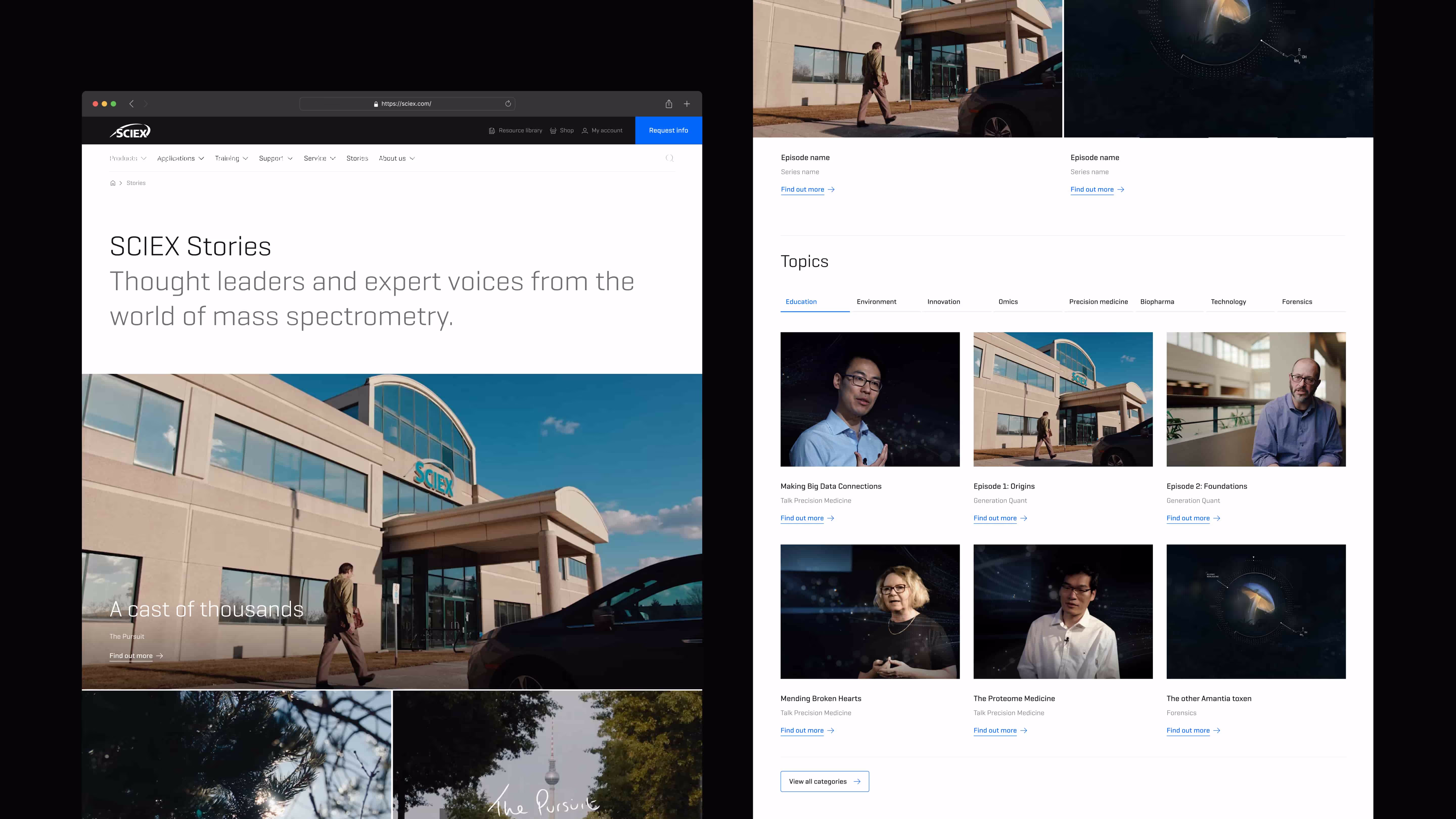Select the Precision medicine topic tab

click(x=1098, y=302)
